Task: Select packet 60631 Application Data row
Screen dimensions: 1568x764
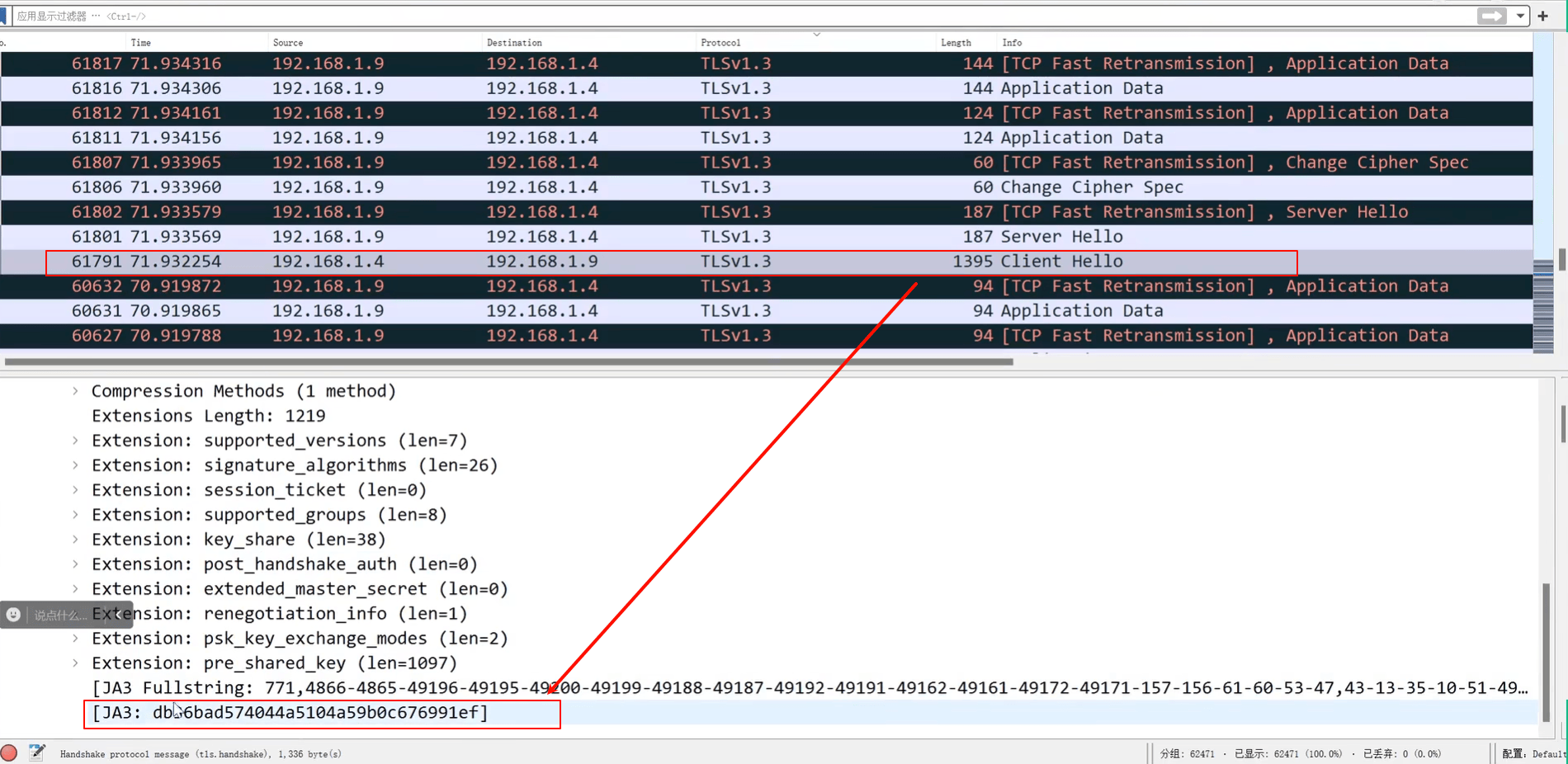Action: point(767,311)
